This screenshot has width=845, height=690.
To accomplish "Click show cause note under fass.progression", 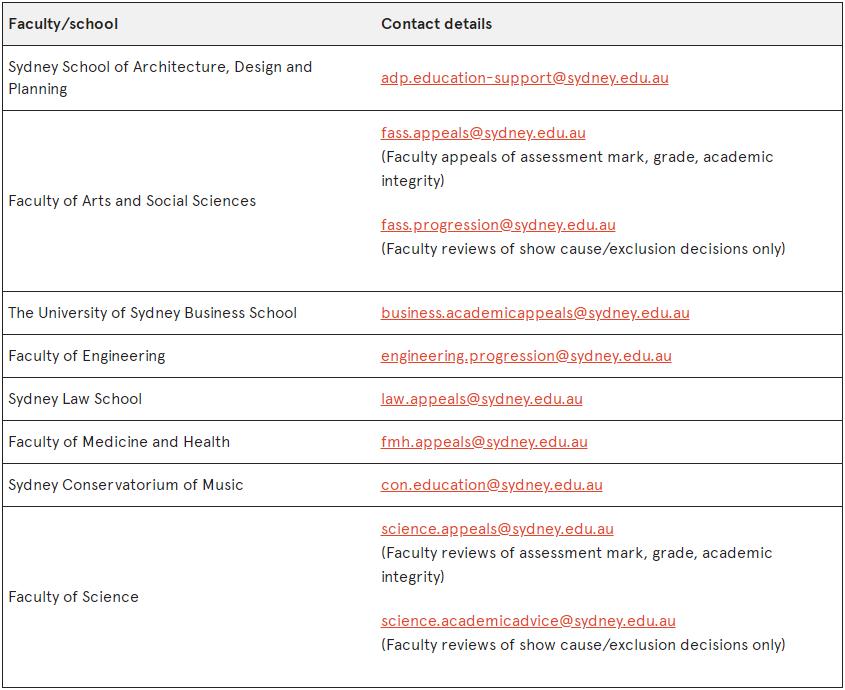I will 583,249.
